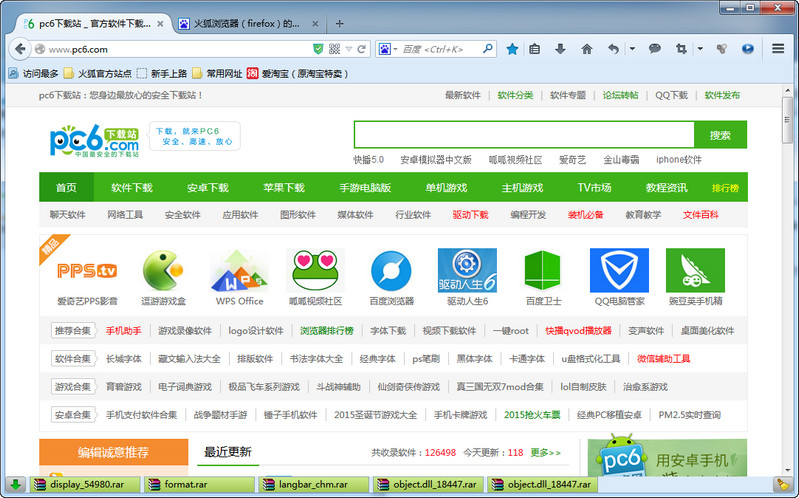
Task: Click the screenshot crop tool icon
Action: (682, 48)
